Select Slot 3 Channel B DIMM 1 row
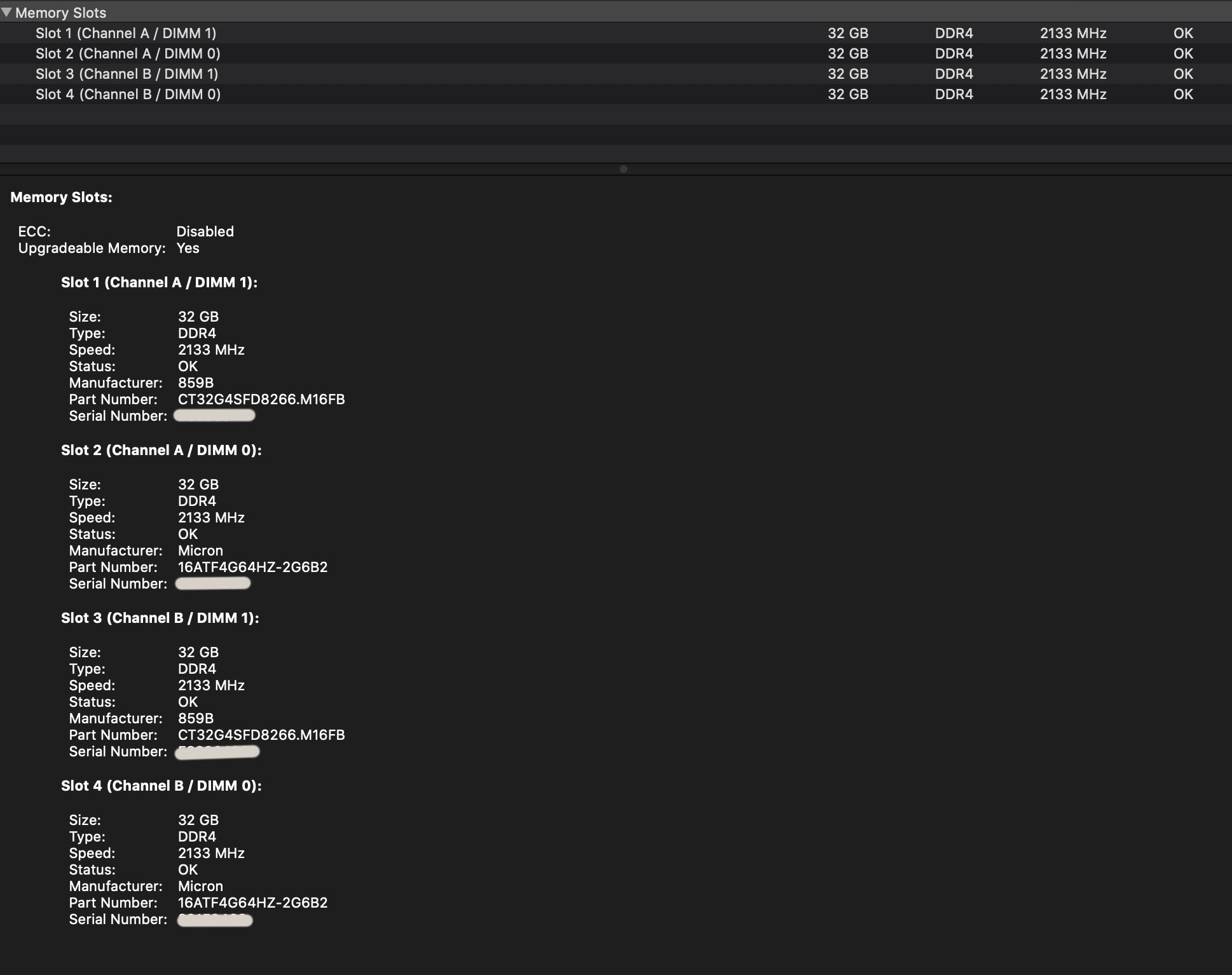1232x975 pixels. [127, 74]
